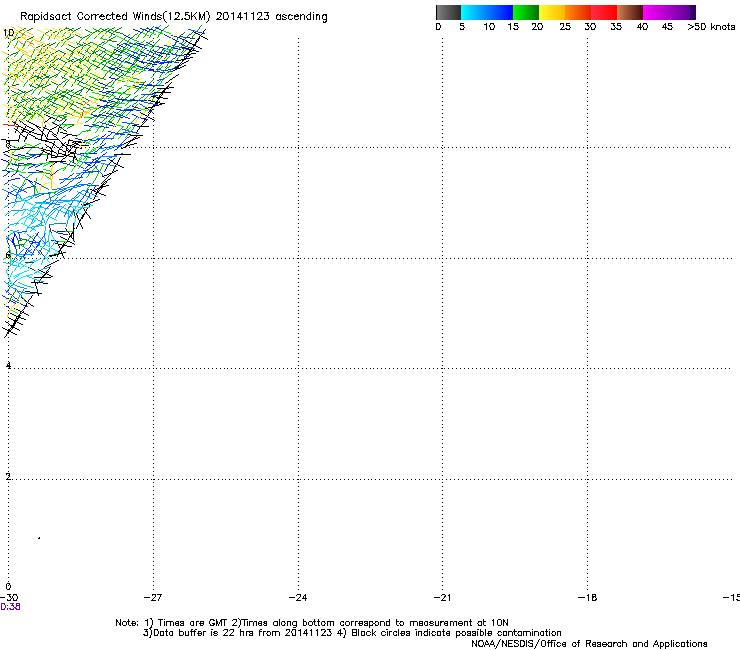Click the '-24' longitude axis label
The width and height of the screenshot is (740, 650).
[298, 598]
